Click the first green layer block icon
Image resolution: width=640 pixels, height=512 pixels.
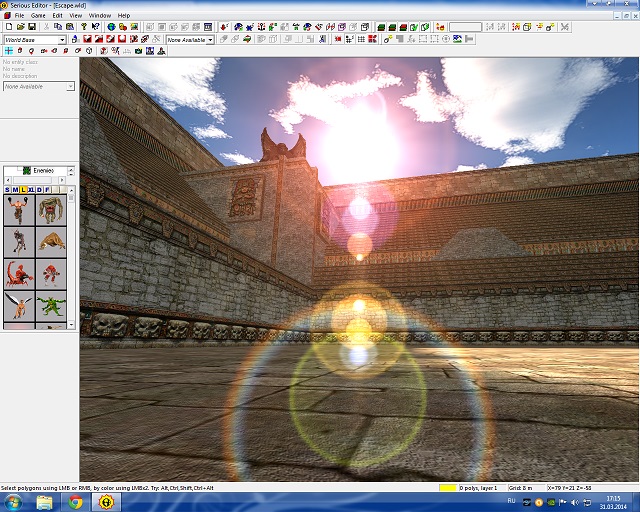[381, 27]
